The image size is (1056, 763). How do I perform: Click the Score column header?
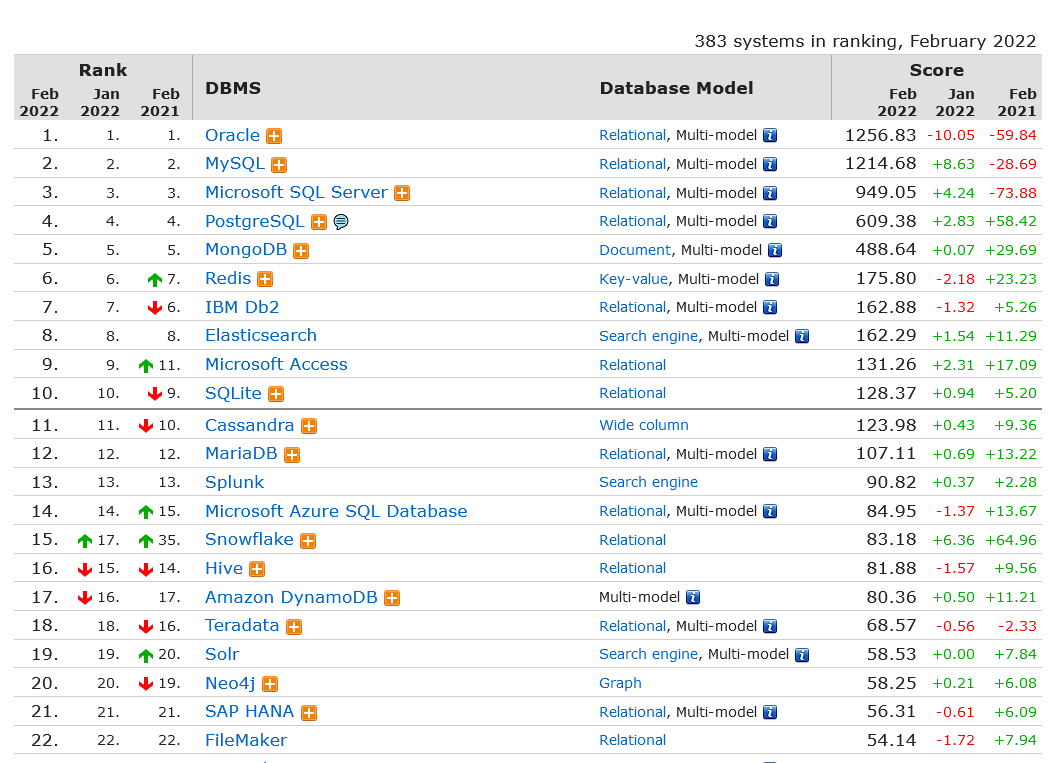coord(937,70)
